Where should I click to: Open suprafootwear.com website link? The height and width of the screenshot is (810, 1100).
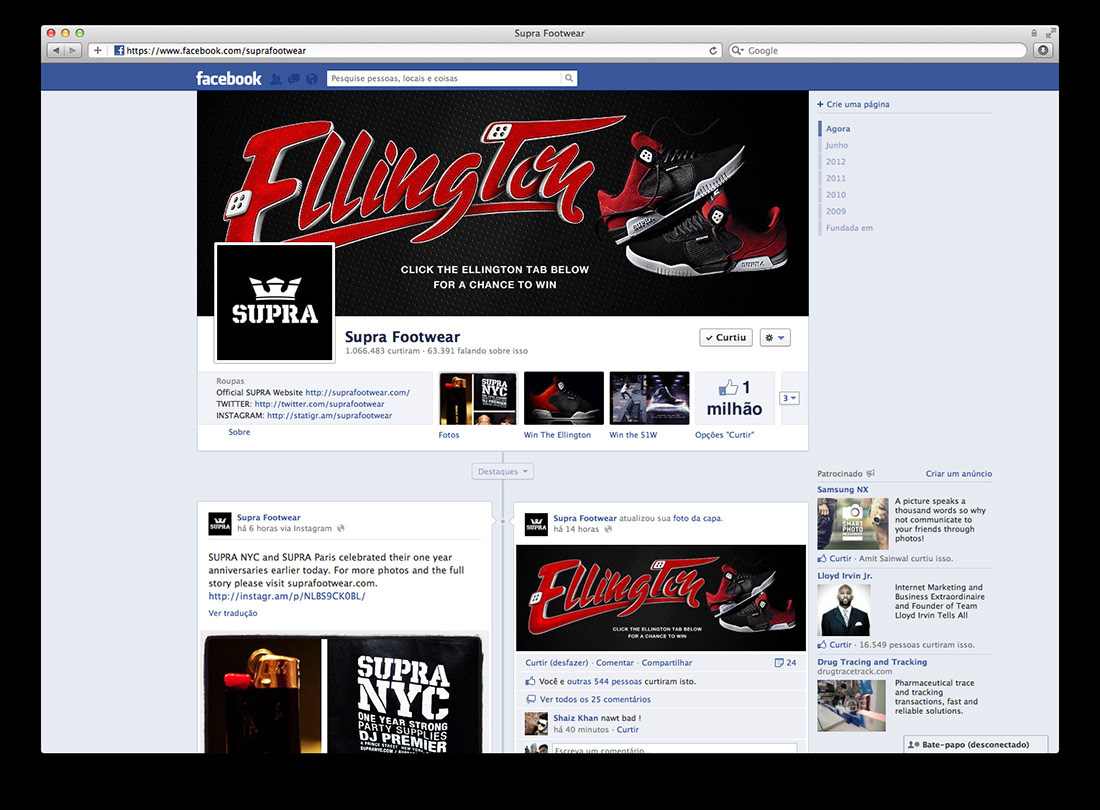coord(357,393)
